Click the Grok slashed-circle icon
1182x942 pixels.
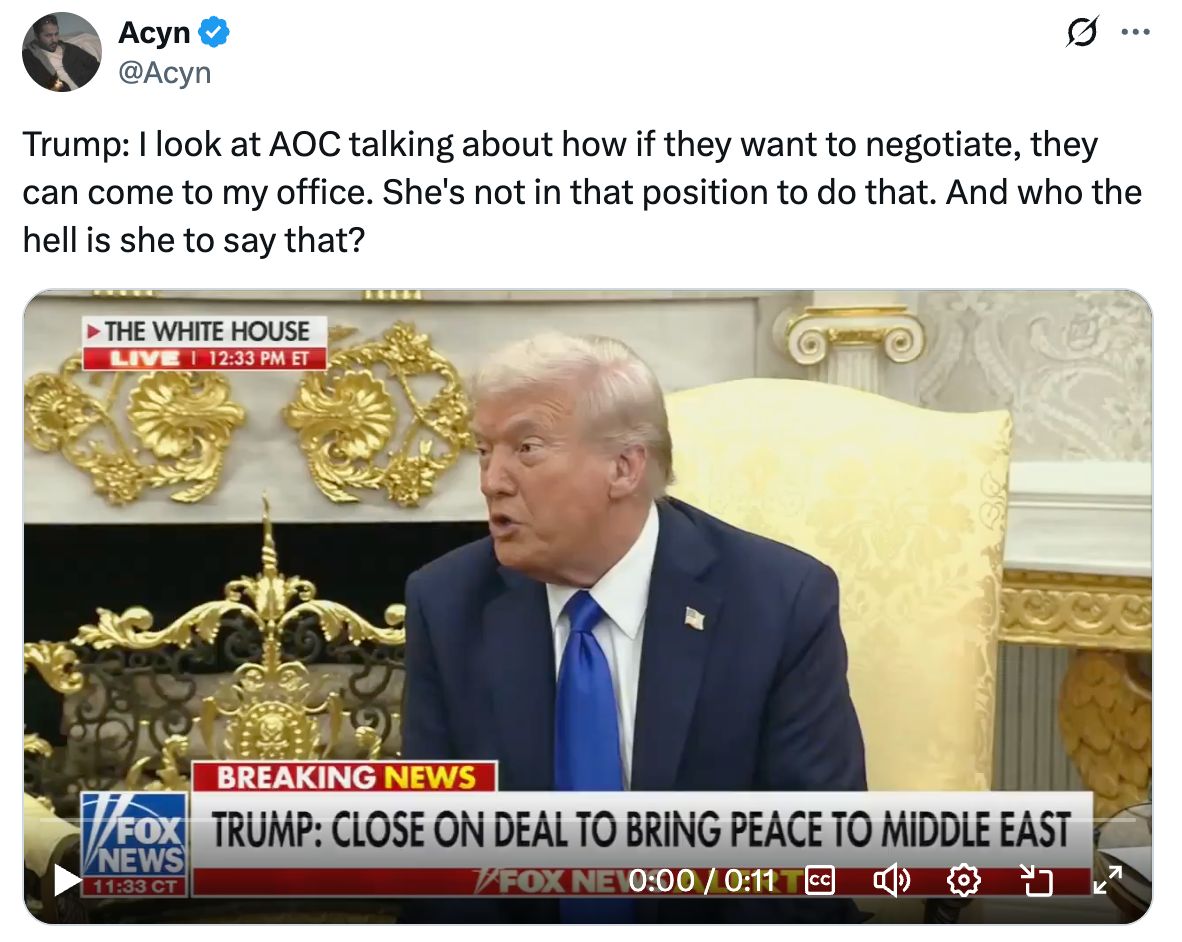click(x=1082, y=32)
